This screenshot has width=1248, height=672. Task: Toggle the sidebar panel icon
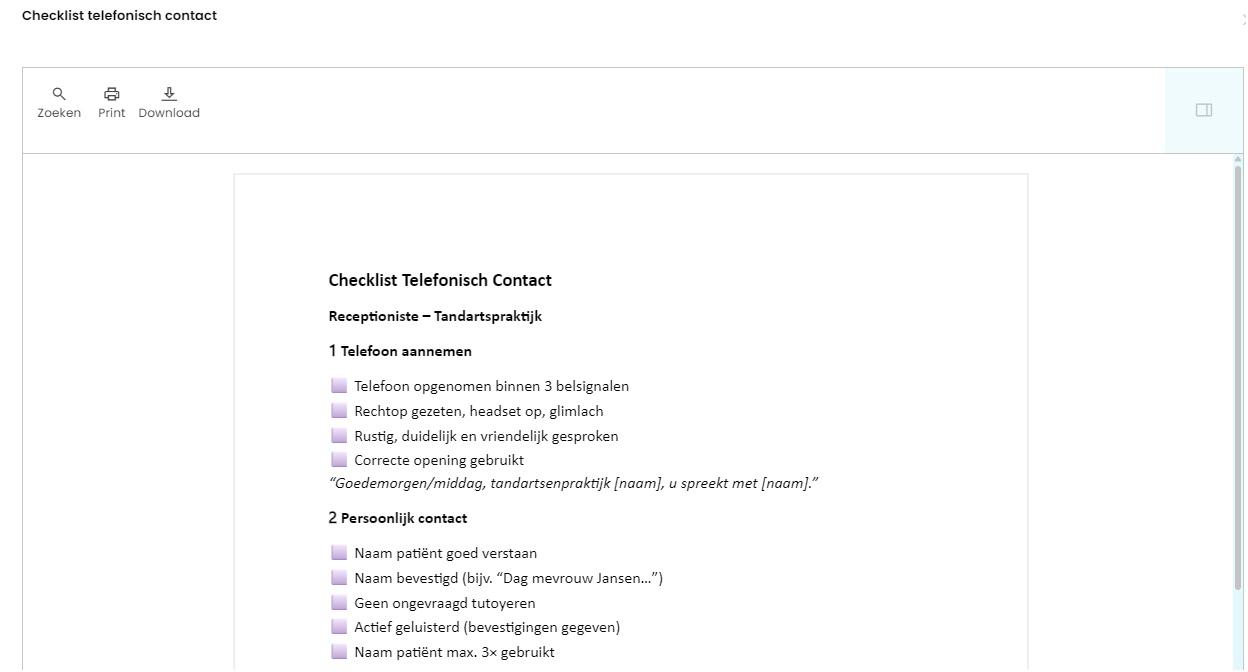[x=1204, y=110]
